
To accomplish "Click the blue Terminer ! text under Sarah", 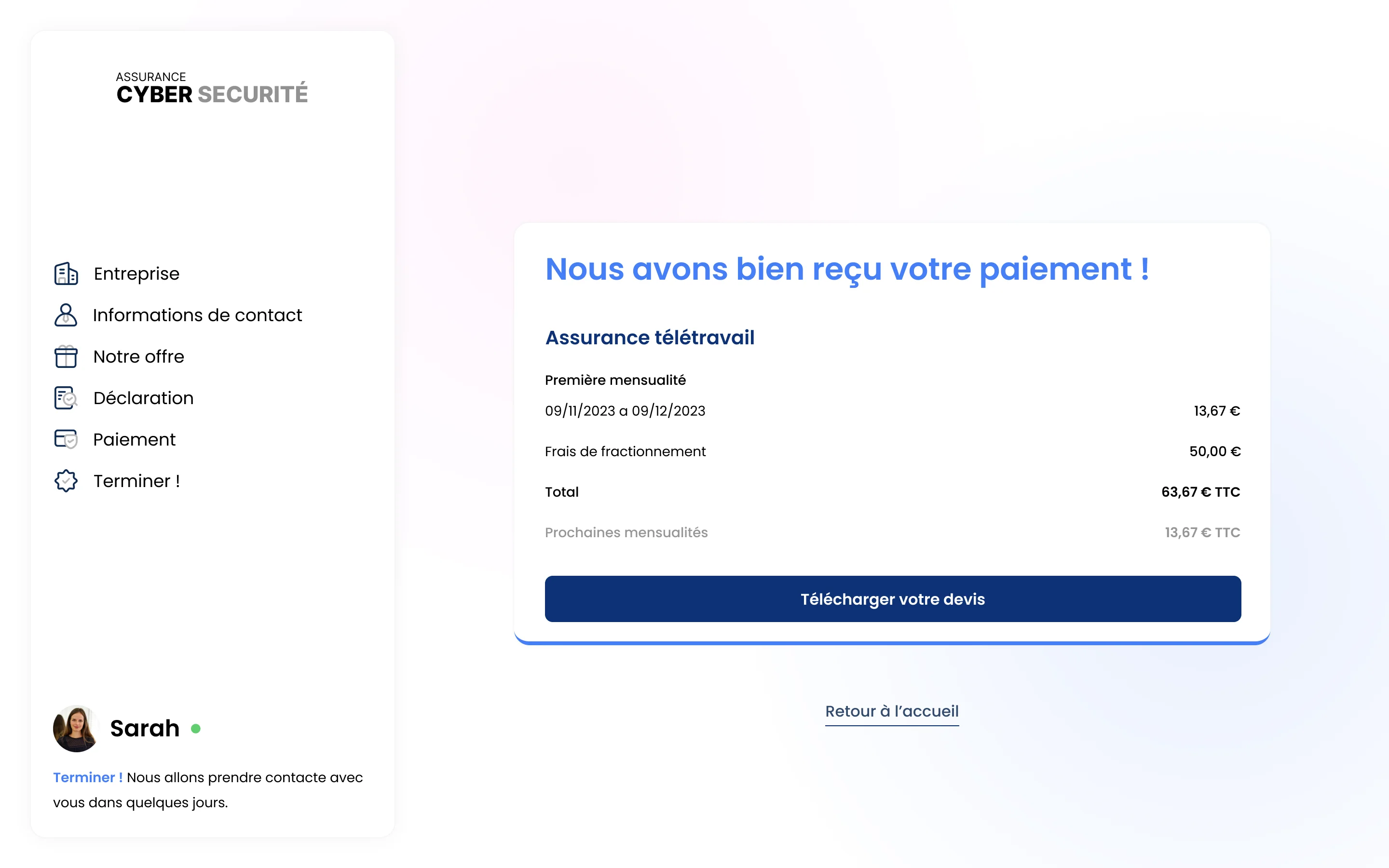I will (88, 777).
